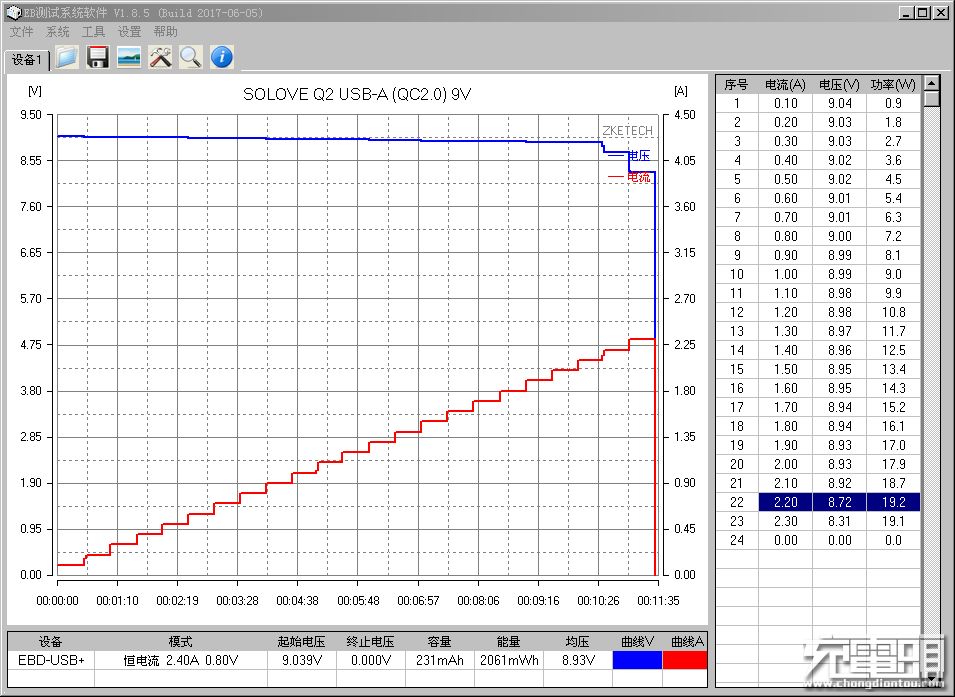Screen dimensions: 955x697
Task: Click voltage 9.00 in row 8
Action: pyautogui.click(x=839, y=236)
